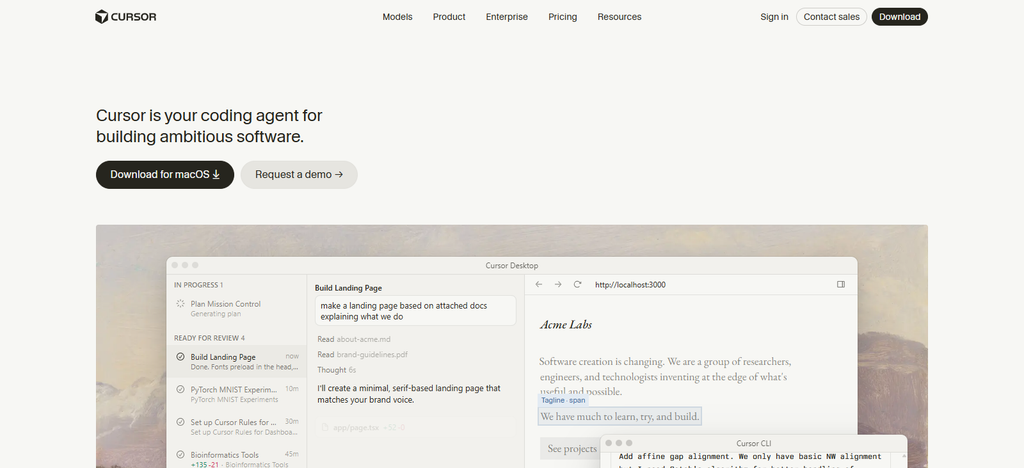
Task: Open the Product menu
Action: pos(449,17)
